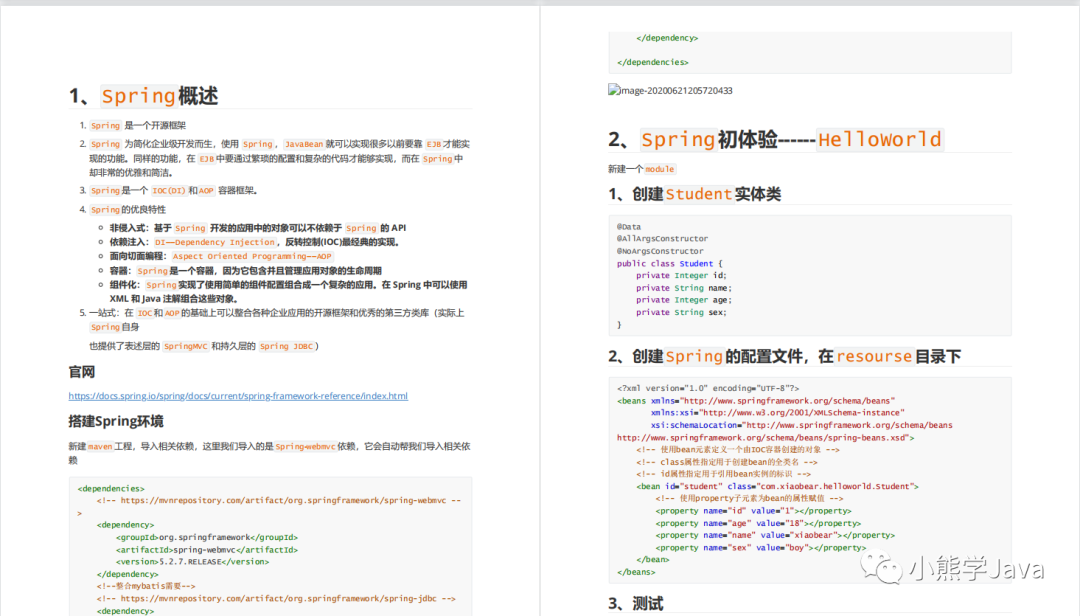Click the heading '2、Spring初体验------HelloWorld'
Screen dimensions: 1080x616
coord(776,140)
